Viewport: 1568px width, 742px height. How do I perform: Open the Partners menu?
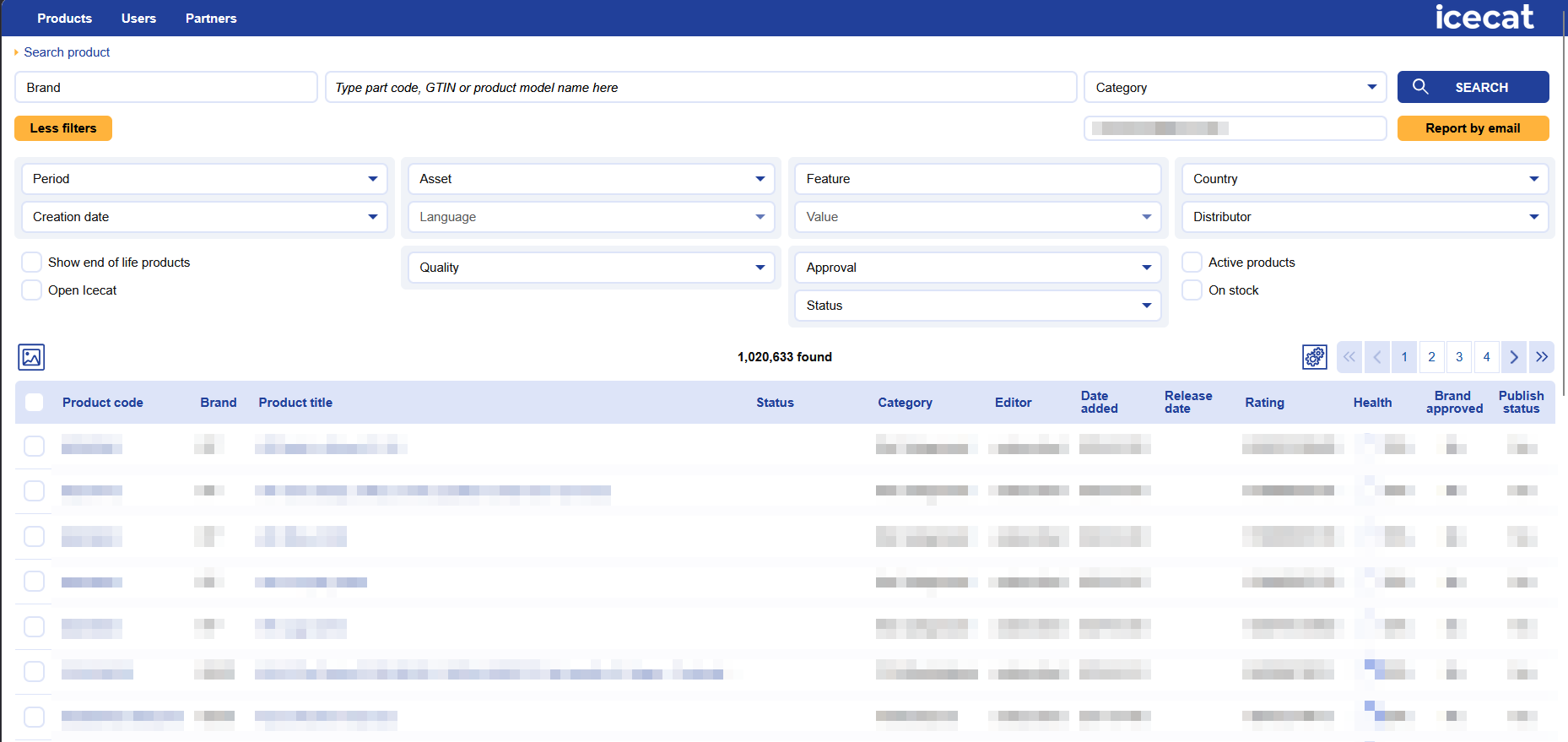pyautogui.click(x=211, y=19)
